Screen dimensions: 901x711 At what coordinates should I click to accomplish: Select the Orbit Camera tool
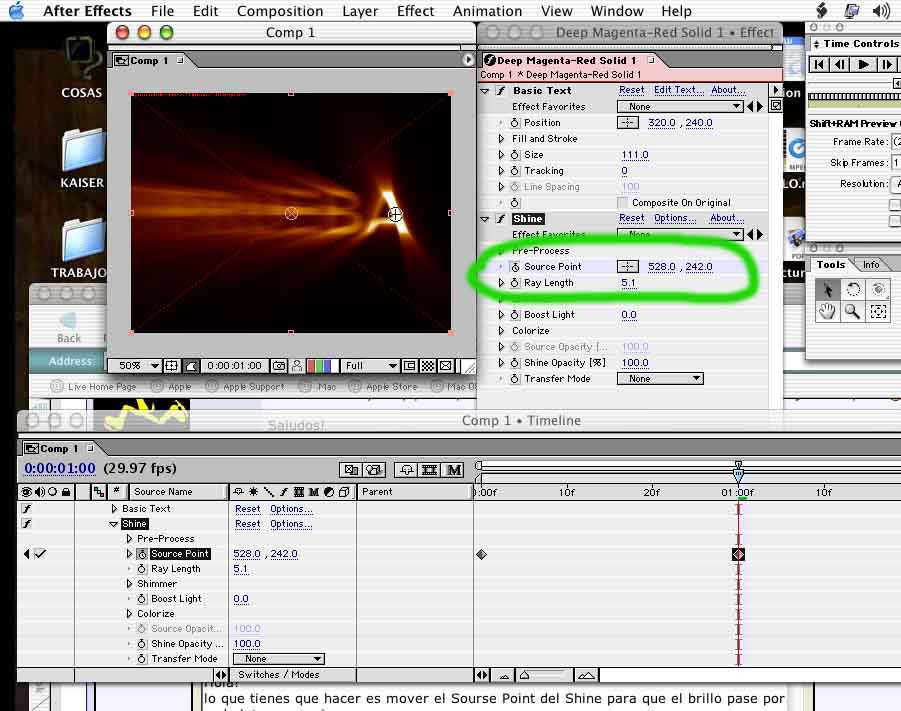tap(878, 290)
